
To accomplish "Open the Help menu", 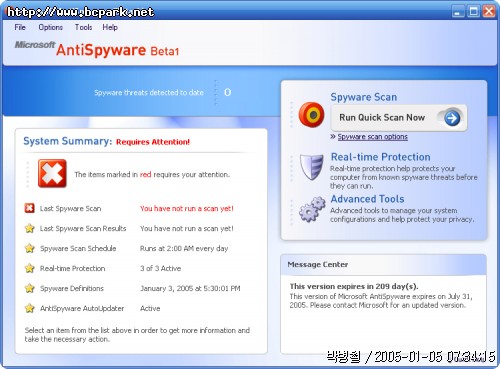I will [x=110, y=27].
